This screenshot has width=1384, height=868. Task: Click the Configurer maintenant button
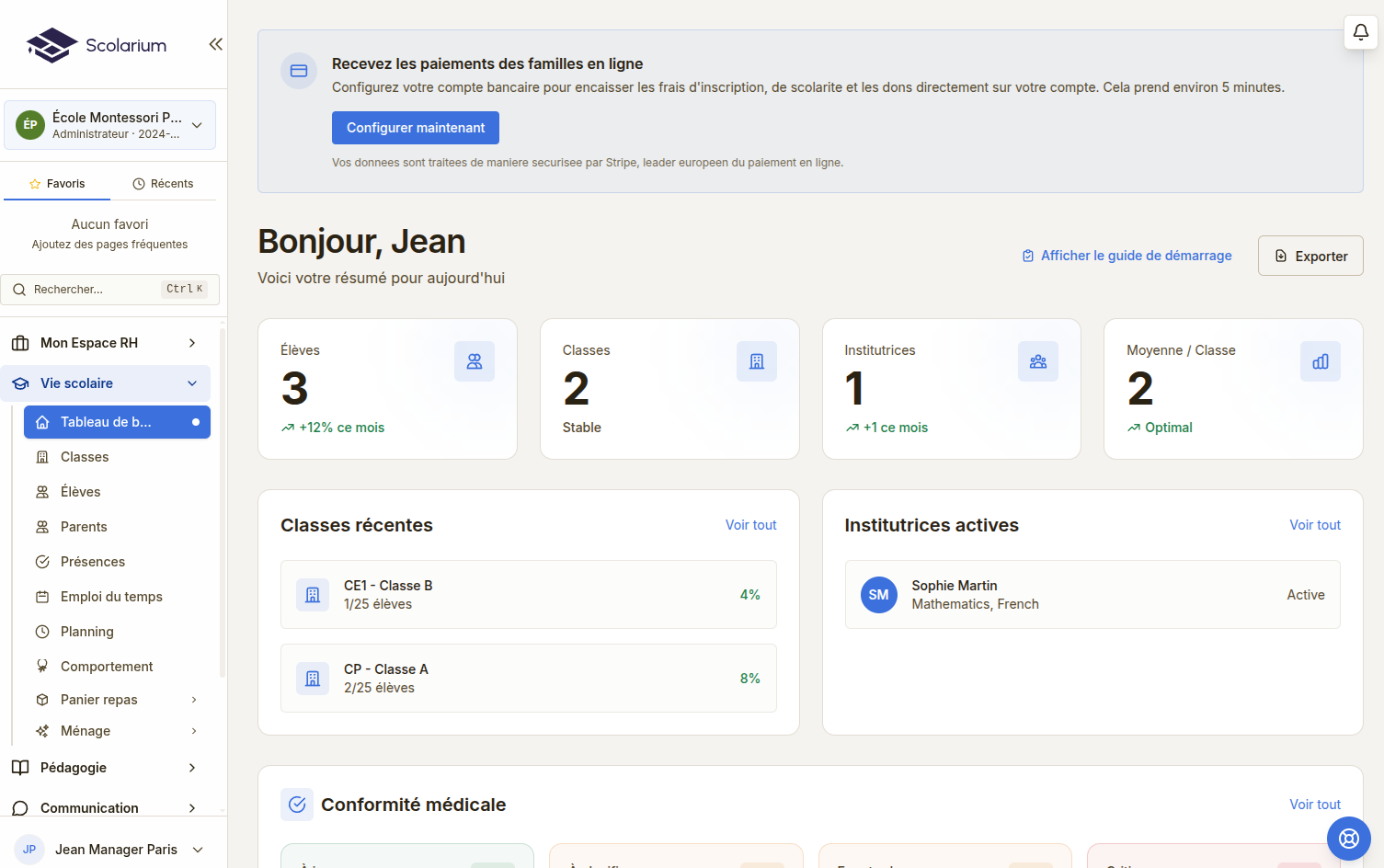(x=415, y=128)
